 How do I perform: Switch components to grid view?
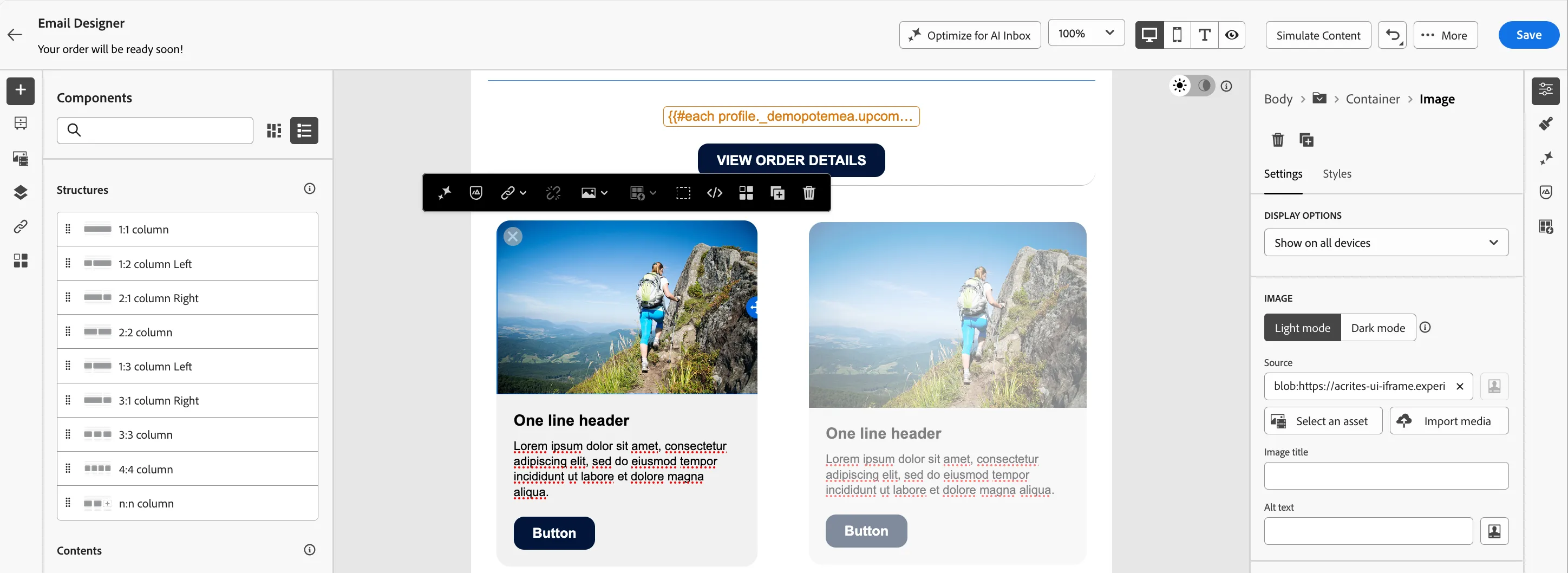[x=274, y=131]
